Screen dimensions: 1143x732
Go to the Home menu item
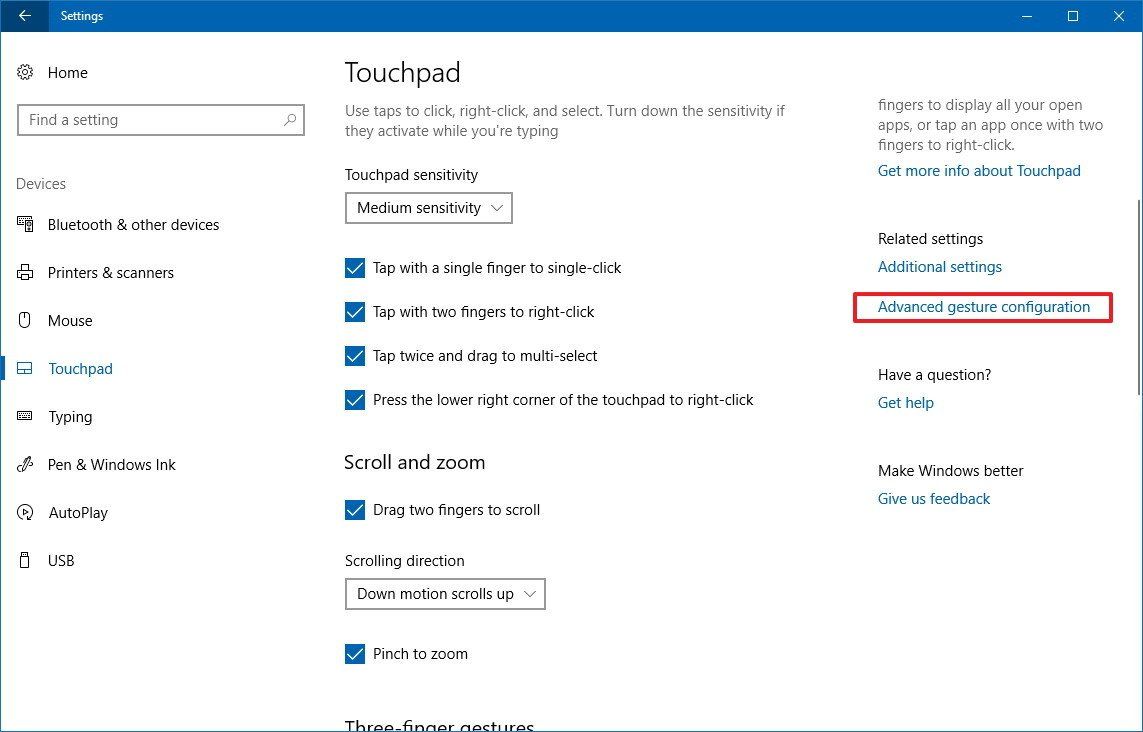coord(67,72)
